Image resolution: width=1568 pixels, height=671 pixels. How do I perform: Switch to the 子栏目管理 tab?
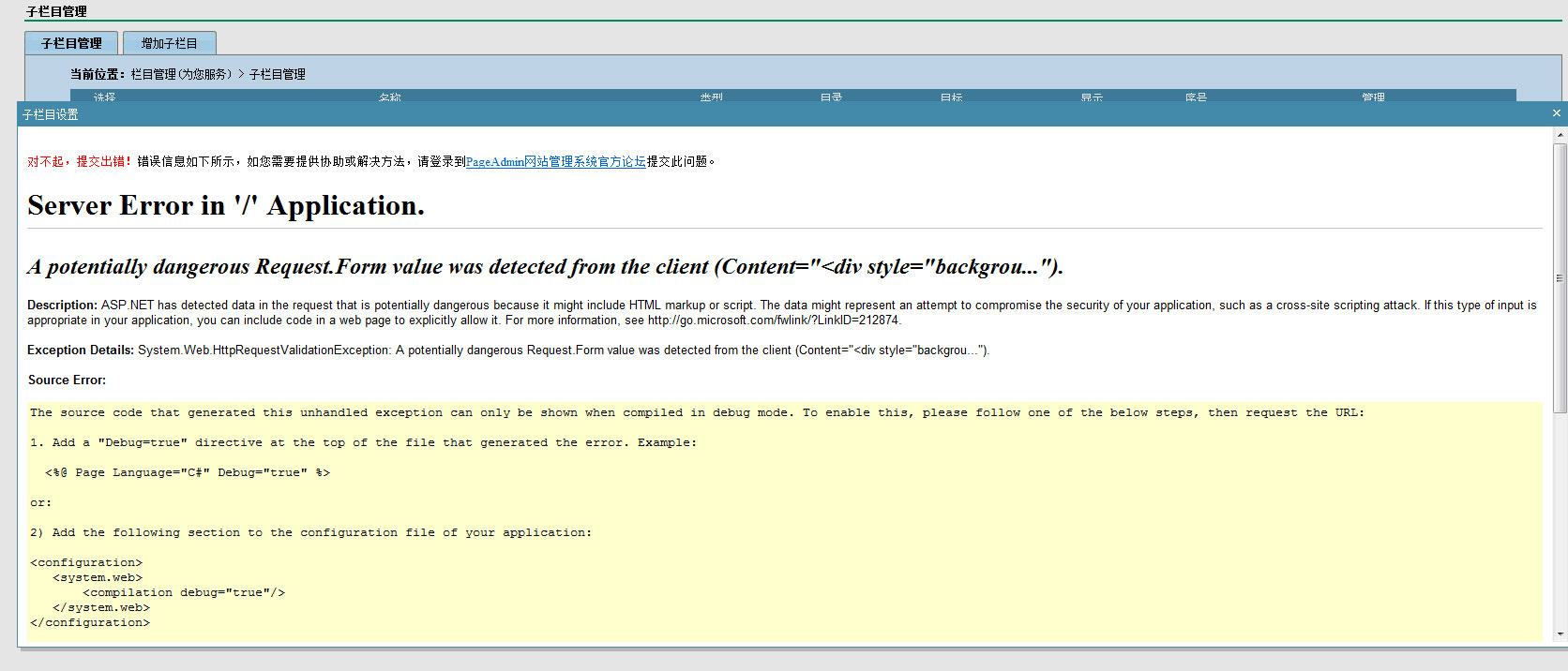pos(71,43)
